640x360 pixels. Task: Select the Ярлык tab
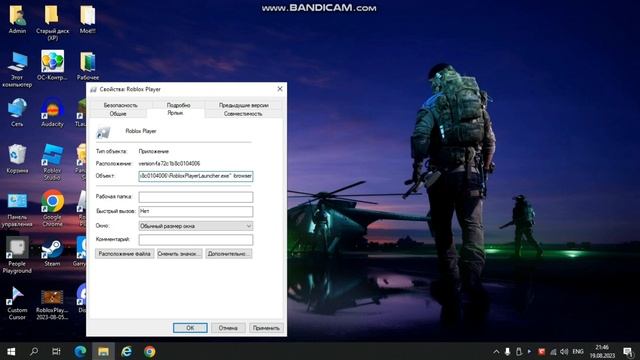tap(175, 113)
